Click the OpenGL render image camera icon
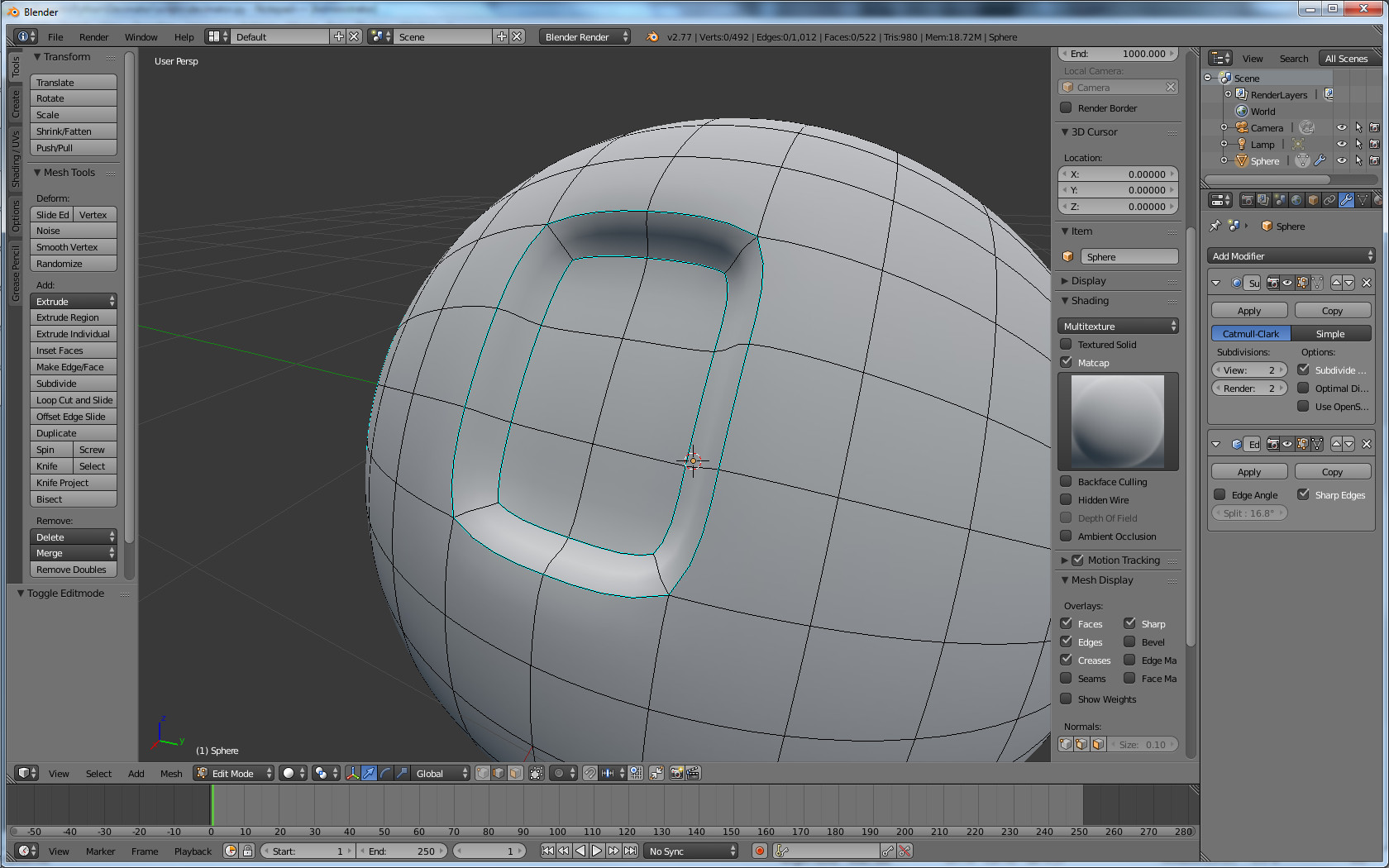The width and height of the screenshot is (1389, 868). [677, 773]
